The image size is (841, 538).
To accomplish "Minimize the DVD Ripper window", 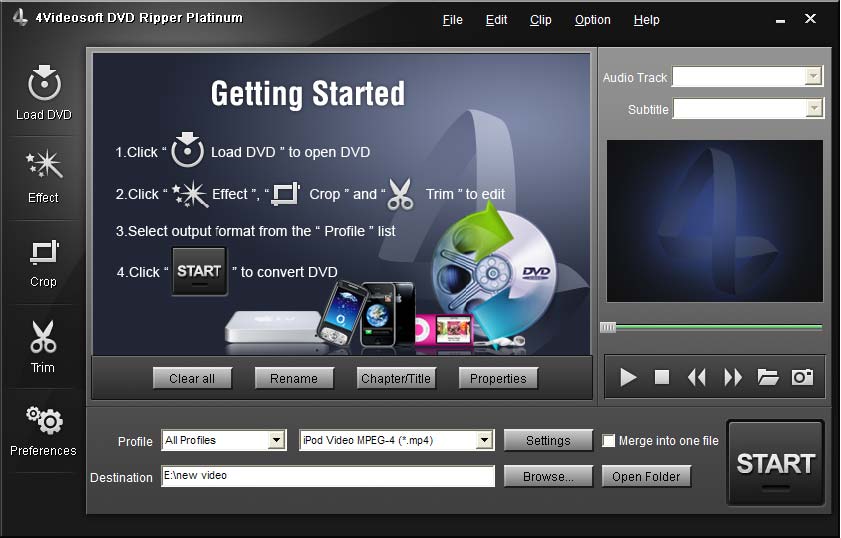I will pos(780,20).
